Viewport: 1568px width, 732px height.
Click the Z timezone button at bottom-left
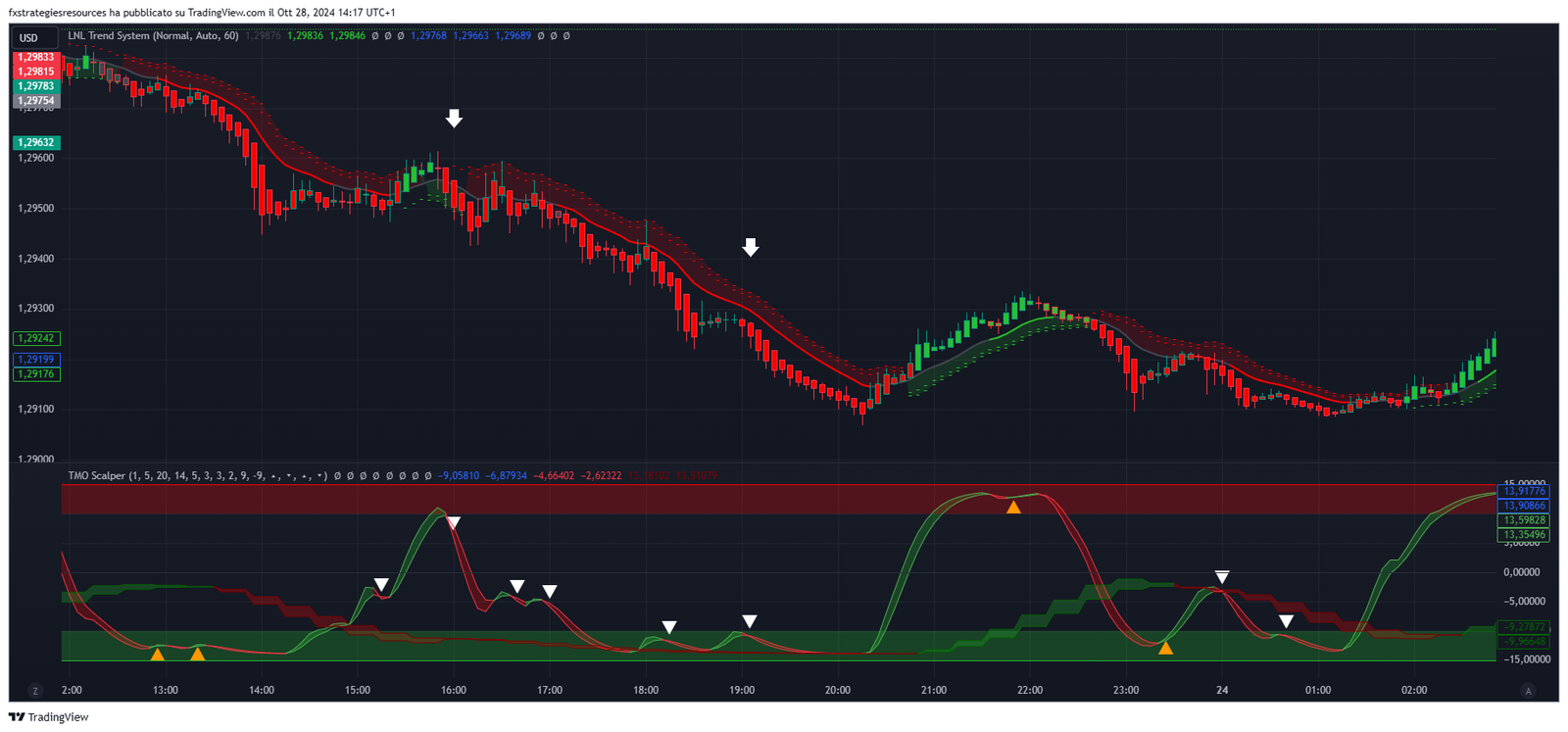[35, 691]
